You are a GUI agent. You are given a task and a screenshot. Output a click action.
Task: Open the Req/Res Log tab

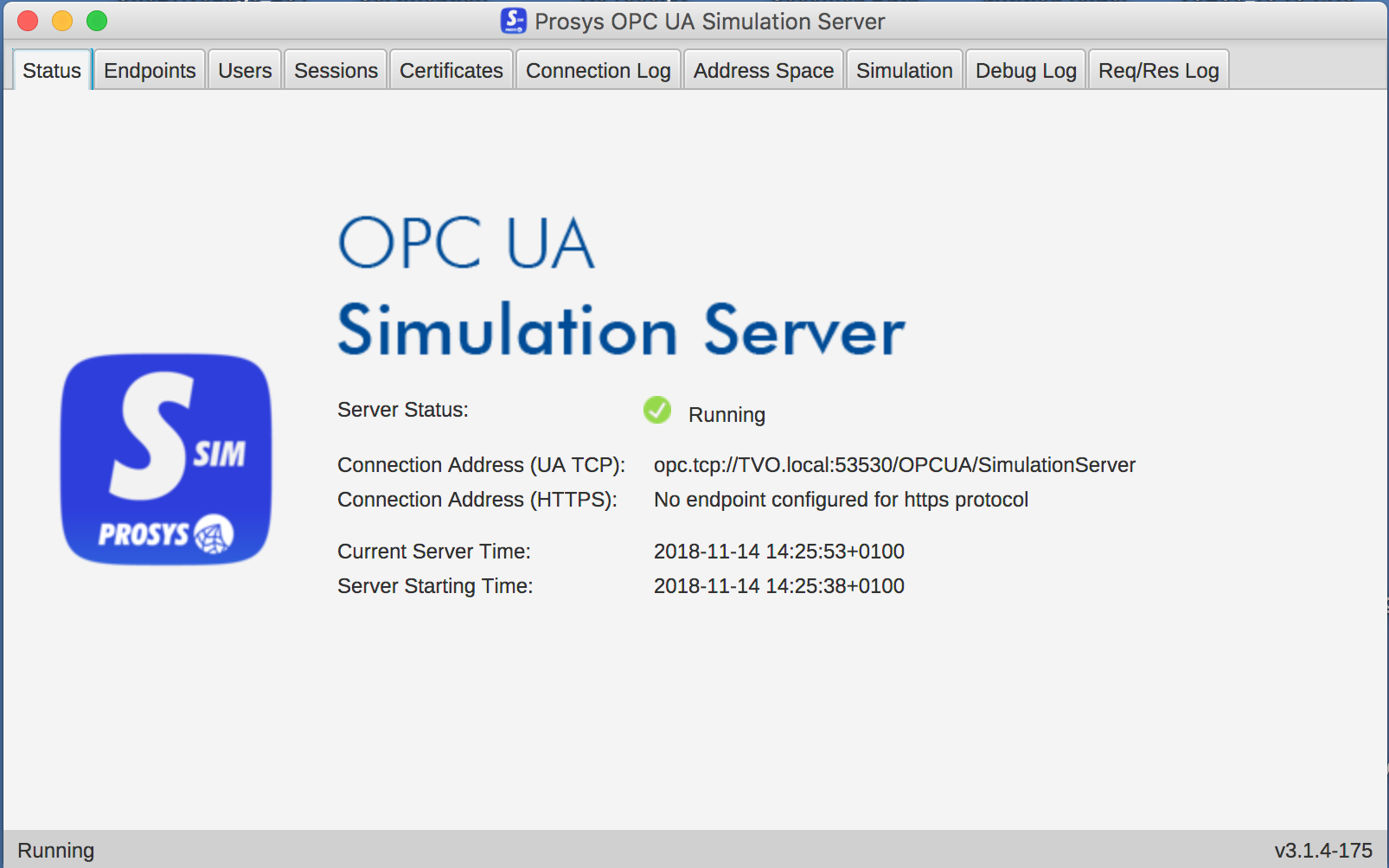click(1159, 70)
